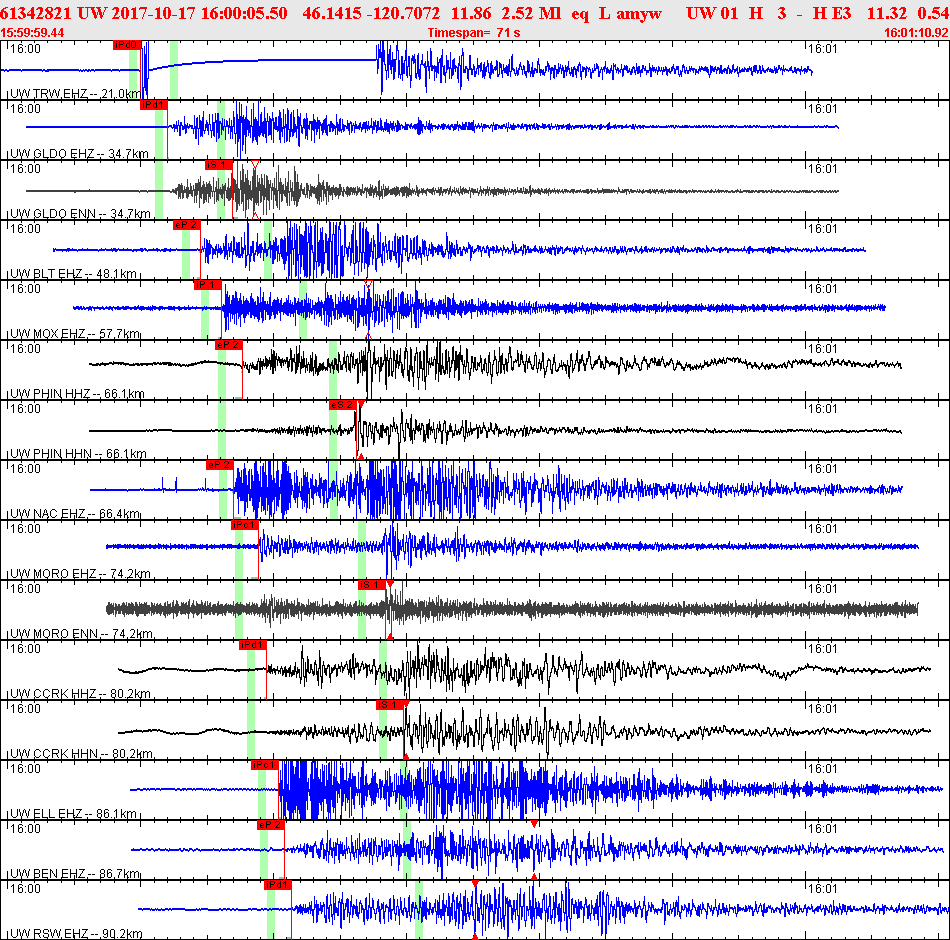The height and width of the screenshot is (940, 950).
Task: Click the start time 15:59:59.44
Action: (x=32, y=33)
